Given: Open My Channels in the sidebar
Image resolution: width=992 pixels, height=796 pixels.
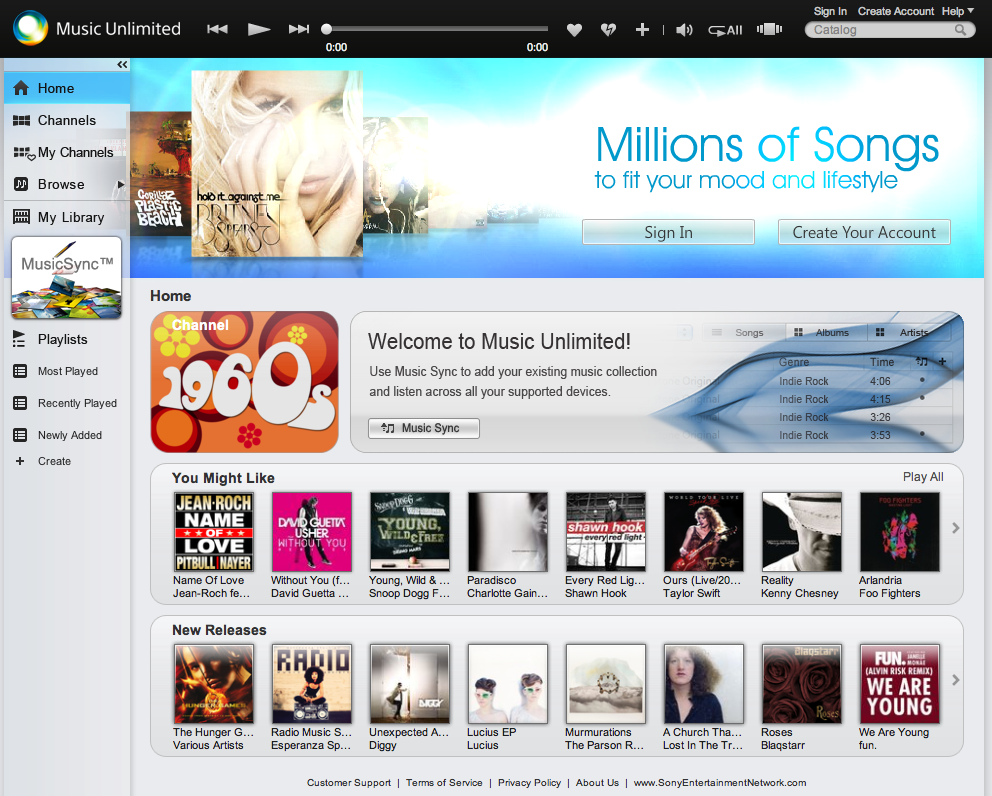Looking at the screenshot, I should pyautogui.click(x=66, y=152).
